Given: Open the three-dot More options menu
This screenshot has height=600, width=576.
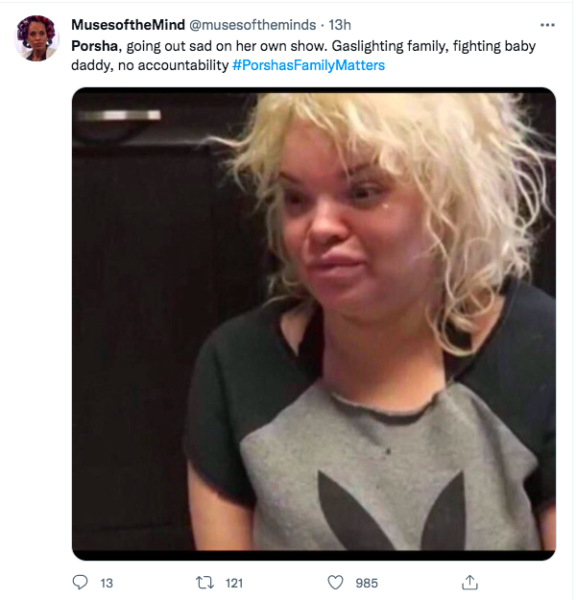Looking at the screenshot, I should click(x=547, y=25).
